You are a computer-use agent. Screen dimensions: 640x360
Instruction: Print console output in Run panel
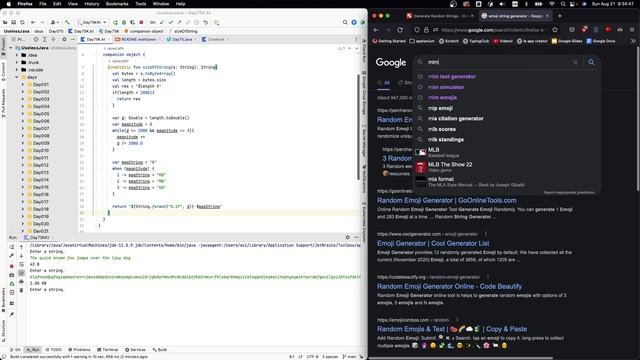[21, 282]
